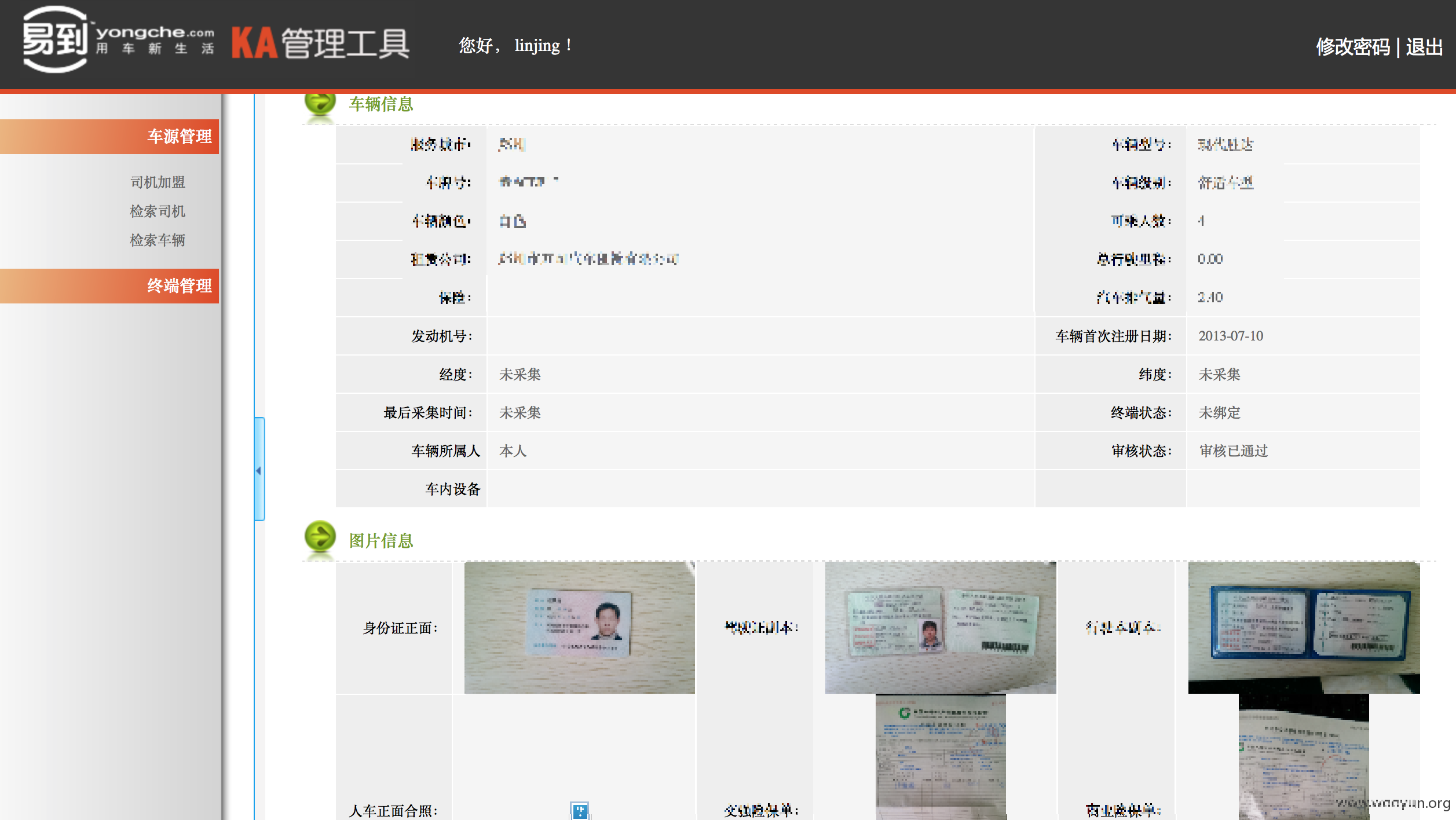
Task: Open the commercial insurance policy thumbnail
Action: coord(1304,757)
